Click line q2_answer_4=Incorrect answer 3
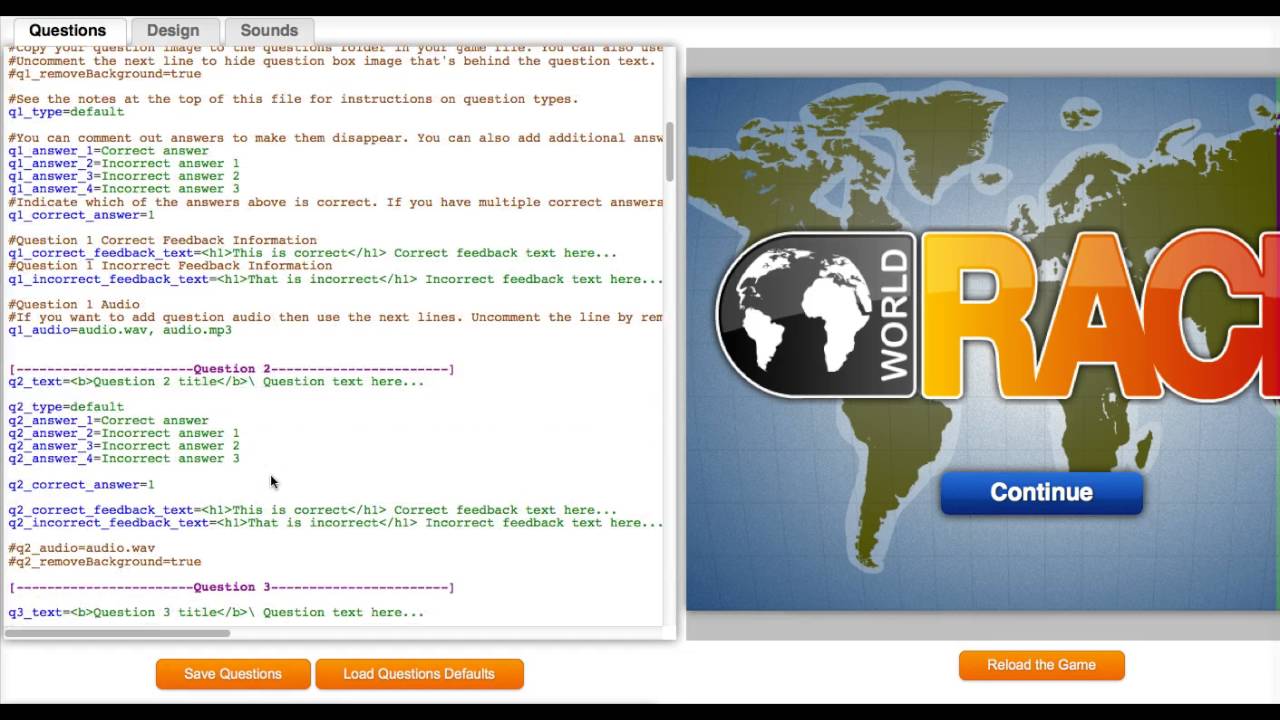Screen dimensions: 1280x720 pyautogui.click(x=124, y=459)
